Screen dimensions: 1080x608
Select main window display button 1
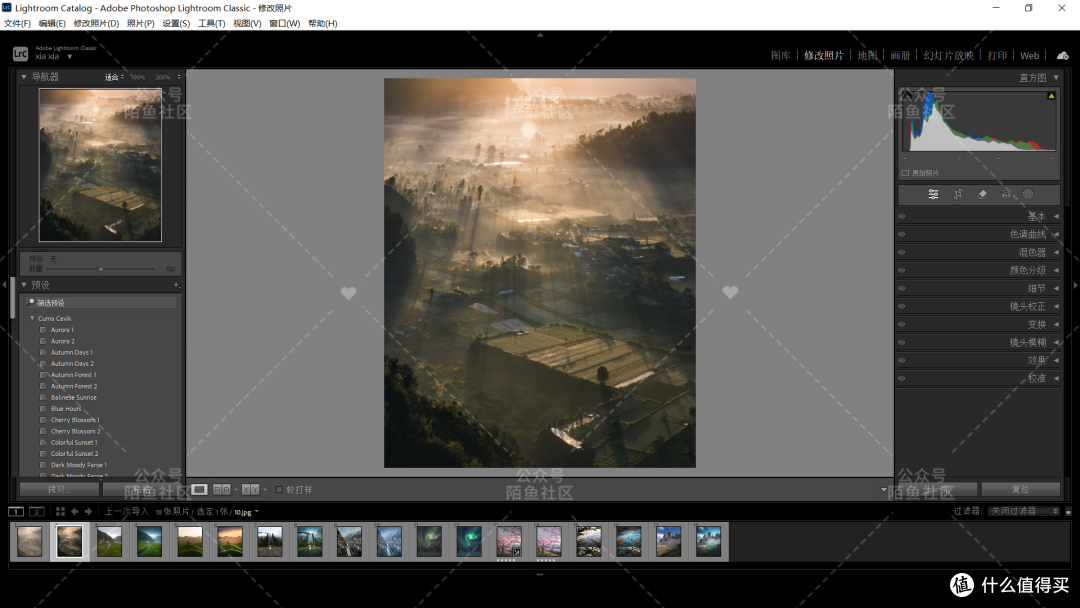point(16,512)
